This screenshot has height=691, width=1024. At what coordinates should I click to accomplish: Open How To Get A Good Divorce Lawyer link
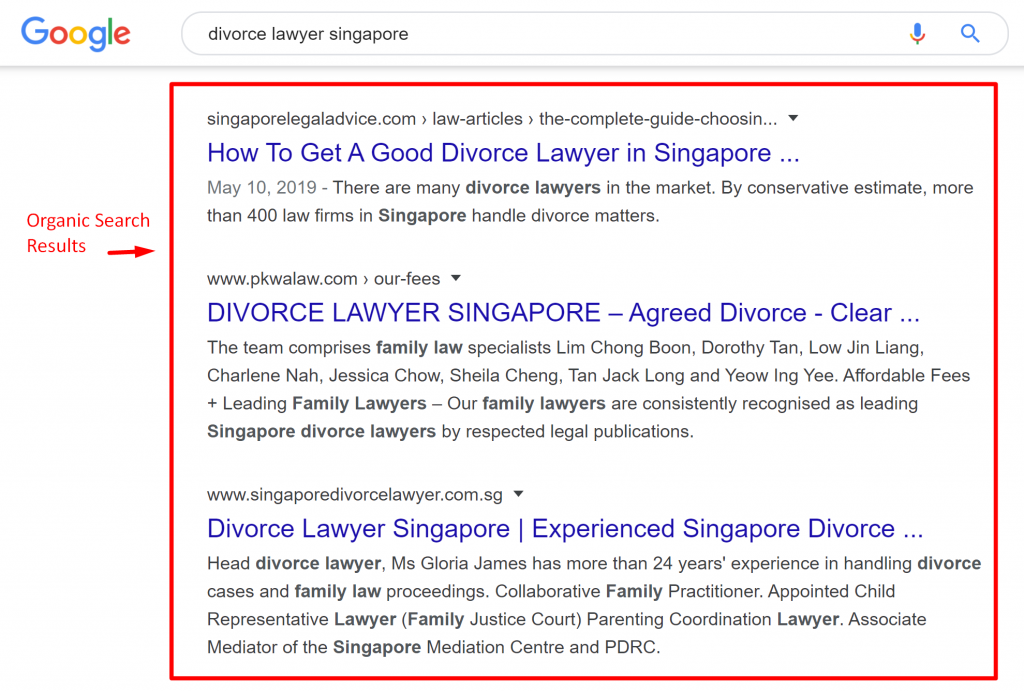[x=503, y=153]
